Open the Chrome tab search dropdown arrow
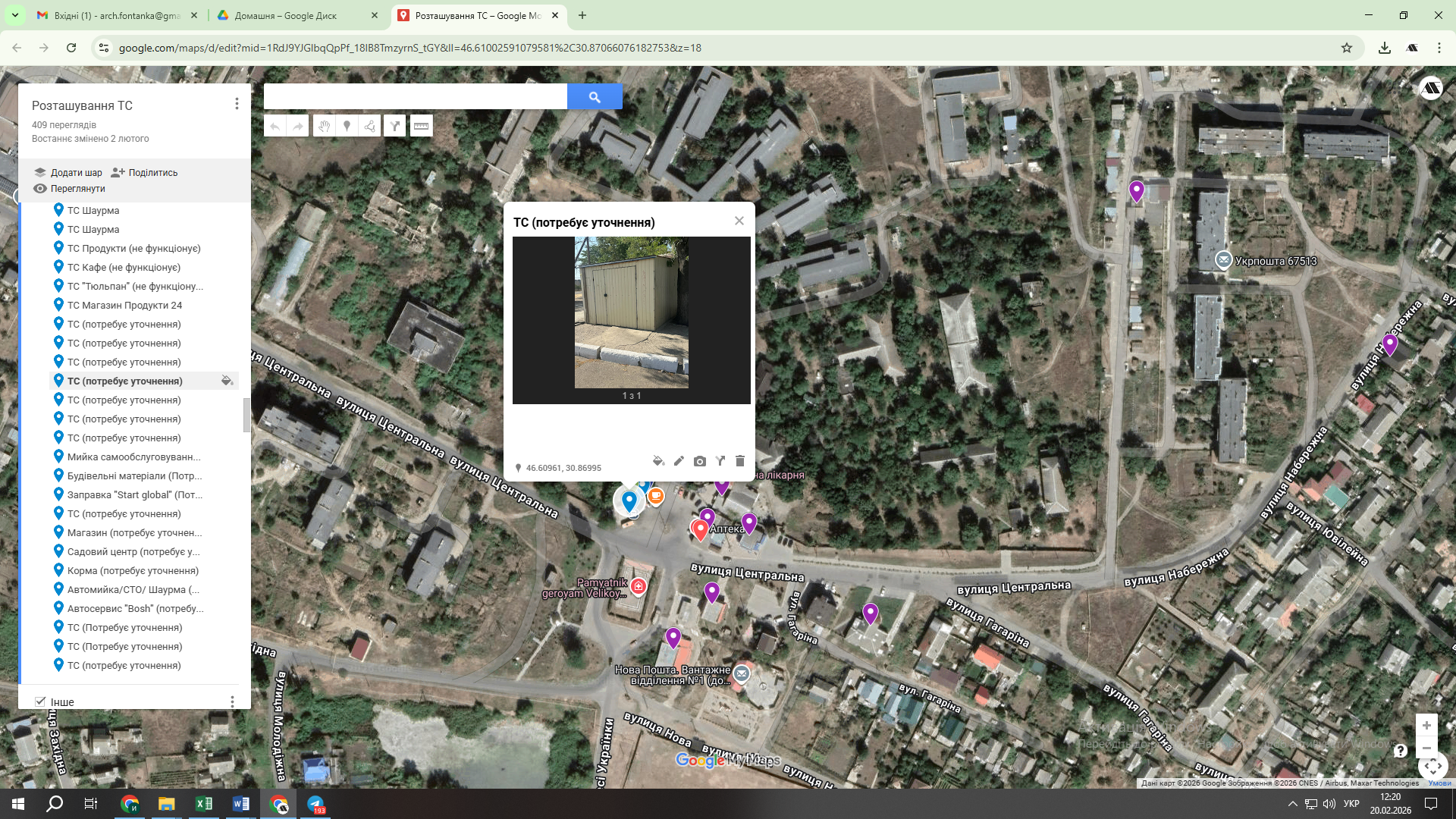This screenshot has height=819, width=1456. [x=14, y=15]
